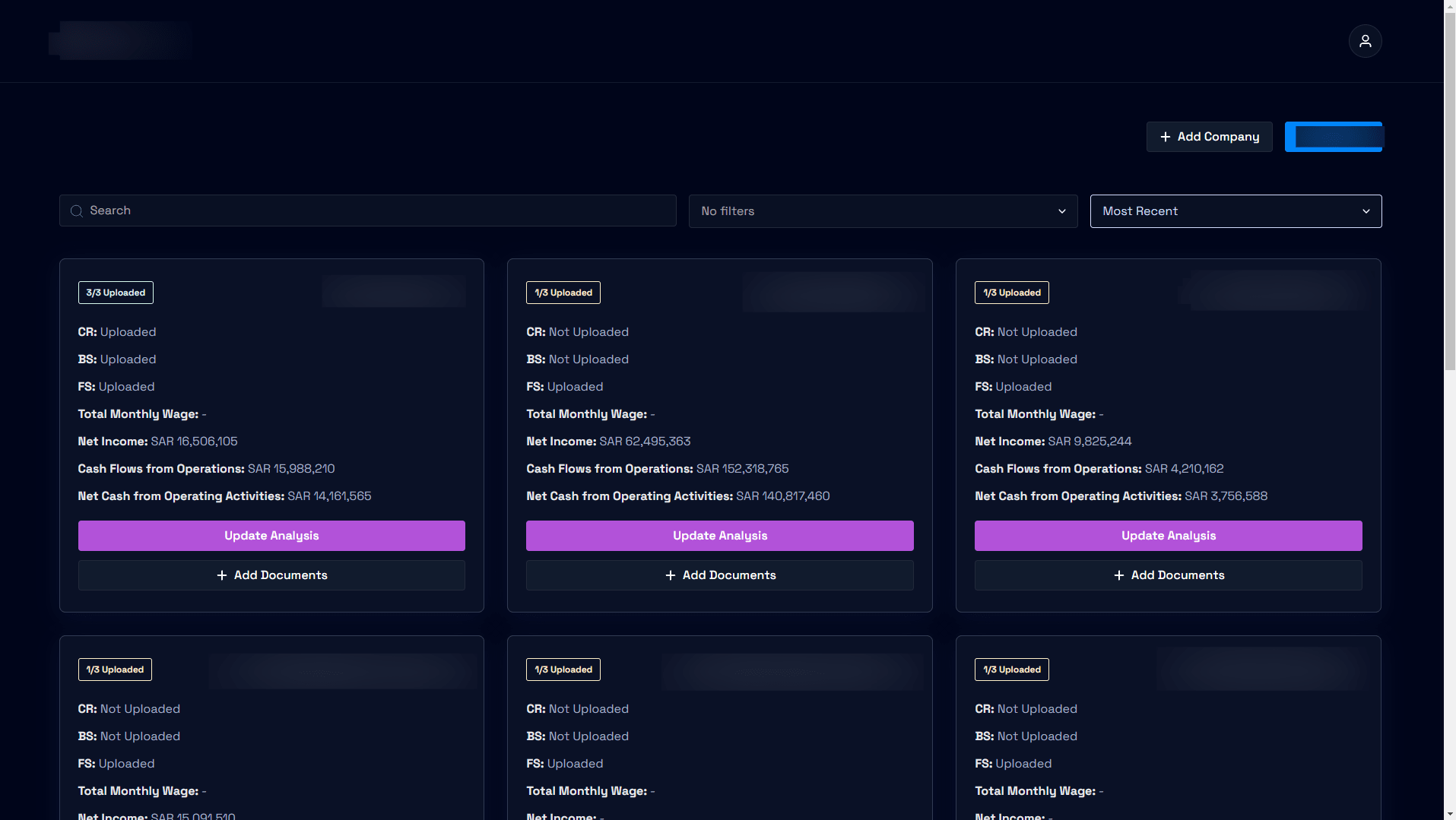Viewport: 1456px width, 820px height.
Task: Update Analysis for SAR 62,495,363 net income card
Action: click(720, 536)
